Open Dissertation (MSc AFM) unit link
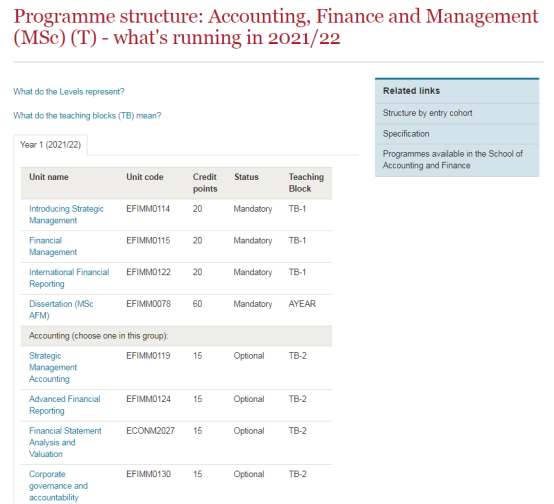554x504 pixels. pyautogui.click(x=61, y=310)
